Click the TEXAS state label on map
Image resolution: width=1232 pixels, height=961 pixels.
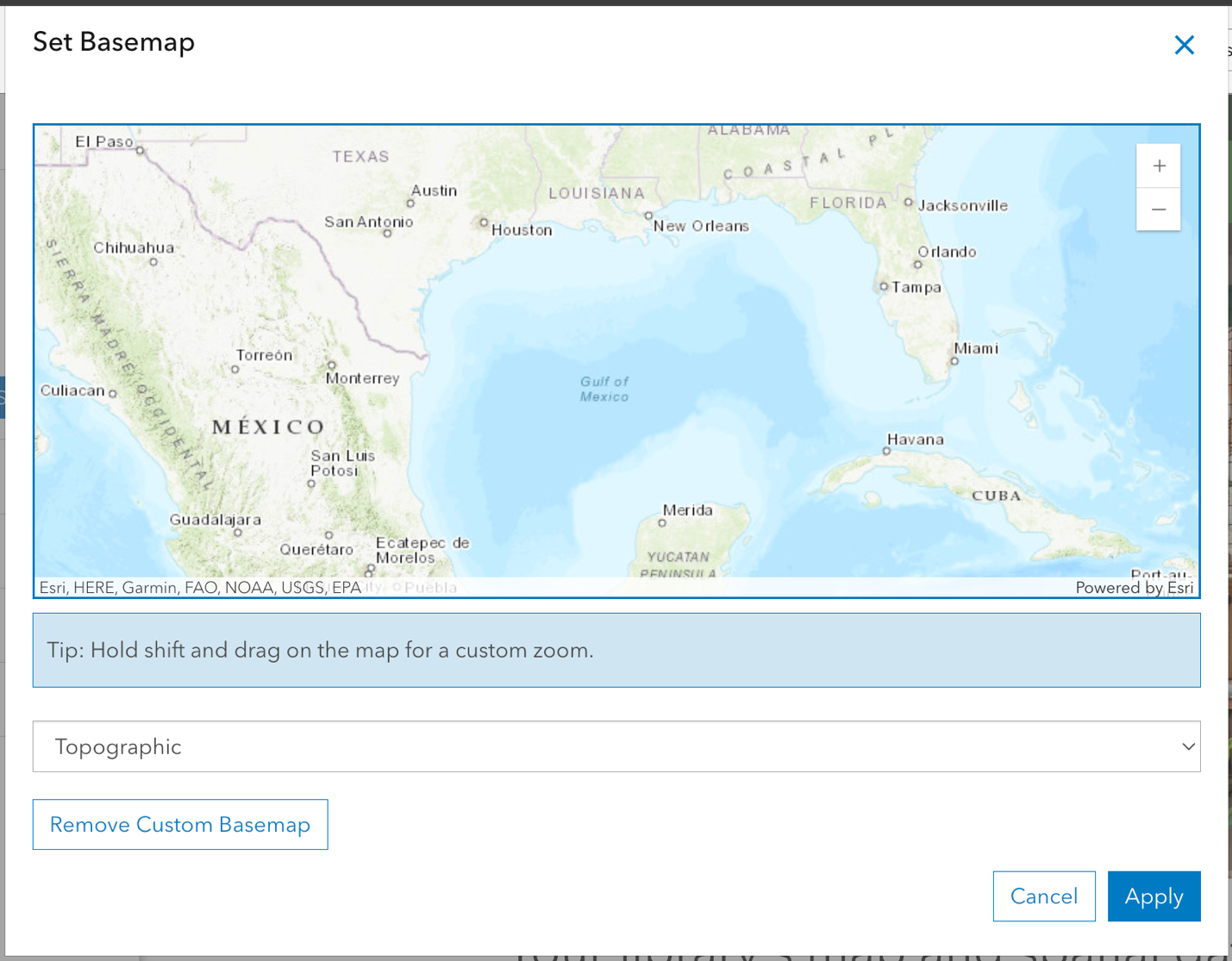pyautogui.click(x=361, y=156)
